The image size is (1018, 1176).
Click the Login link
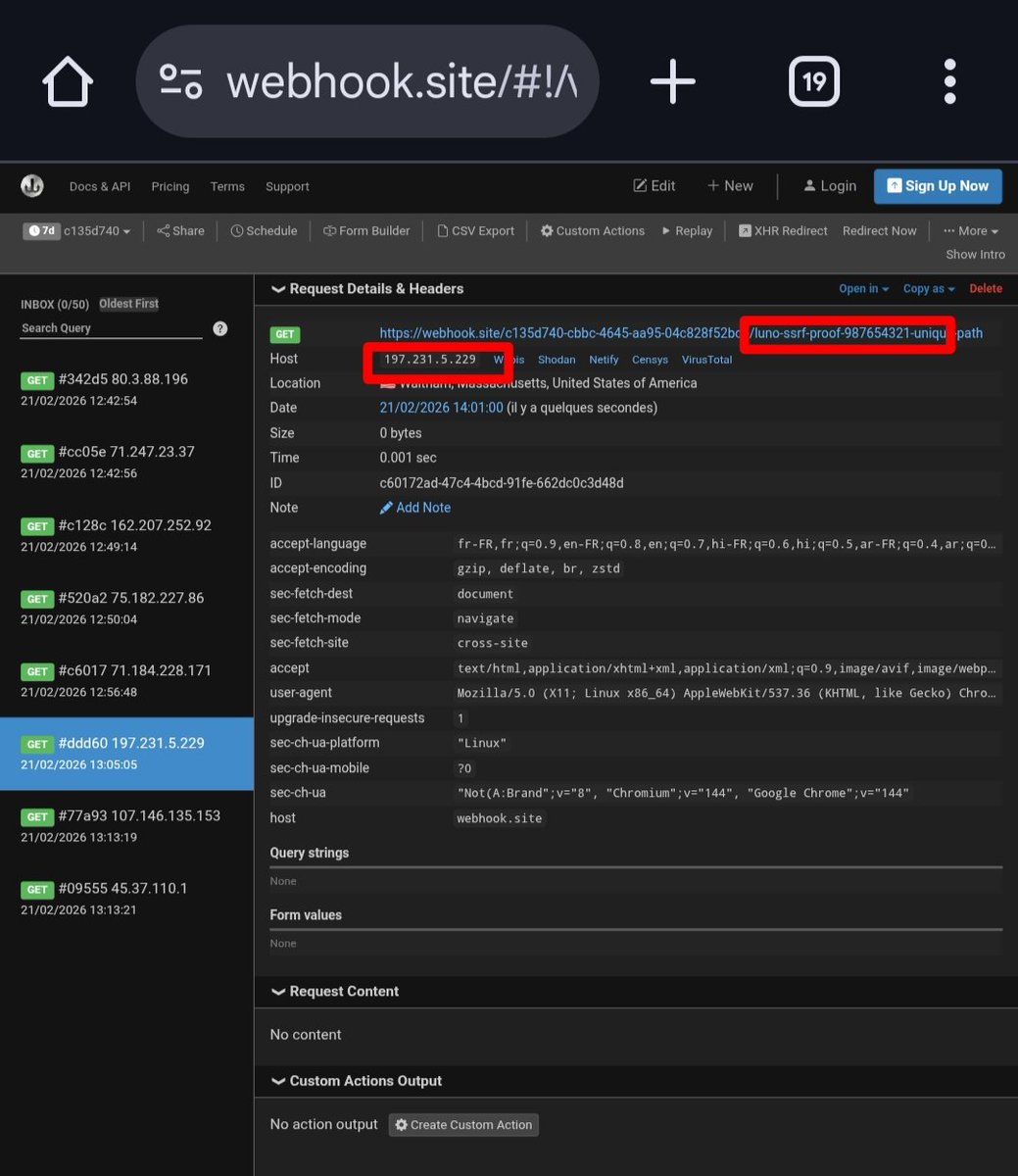coord(830,185)
